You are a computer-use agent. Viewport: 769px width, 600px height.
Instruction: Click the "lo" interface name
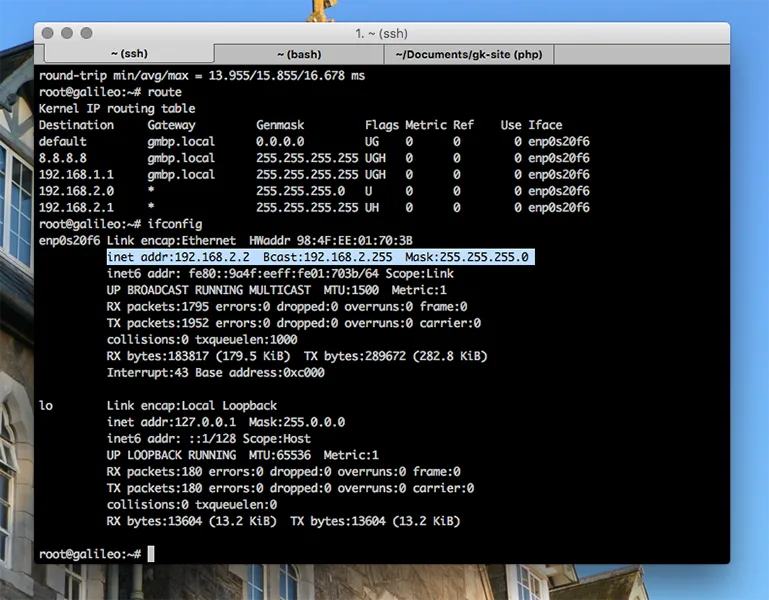[x=46, y=406]
